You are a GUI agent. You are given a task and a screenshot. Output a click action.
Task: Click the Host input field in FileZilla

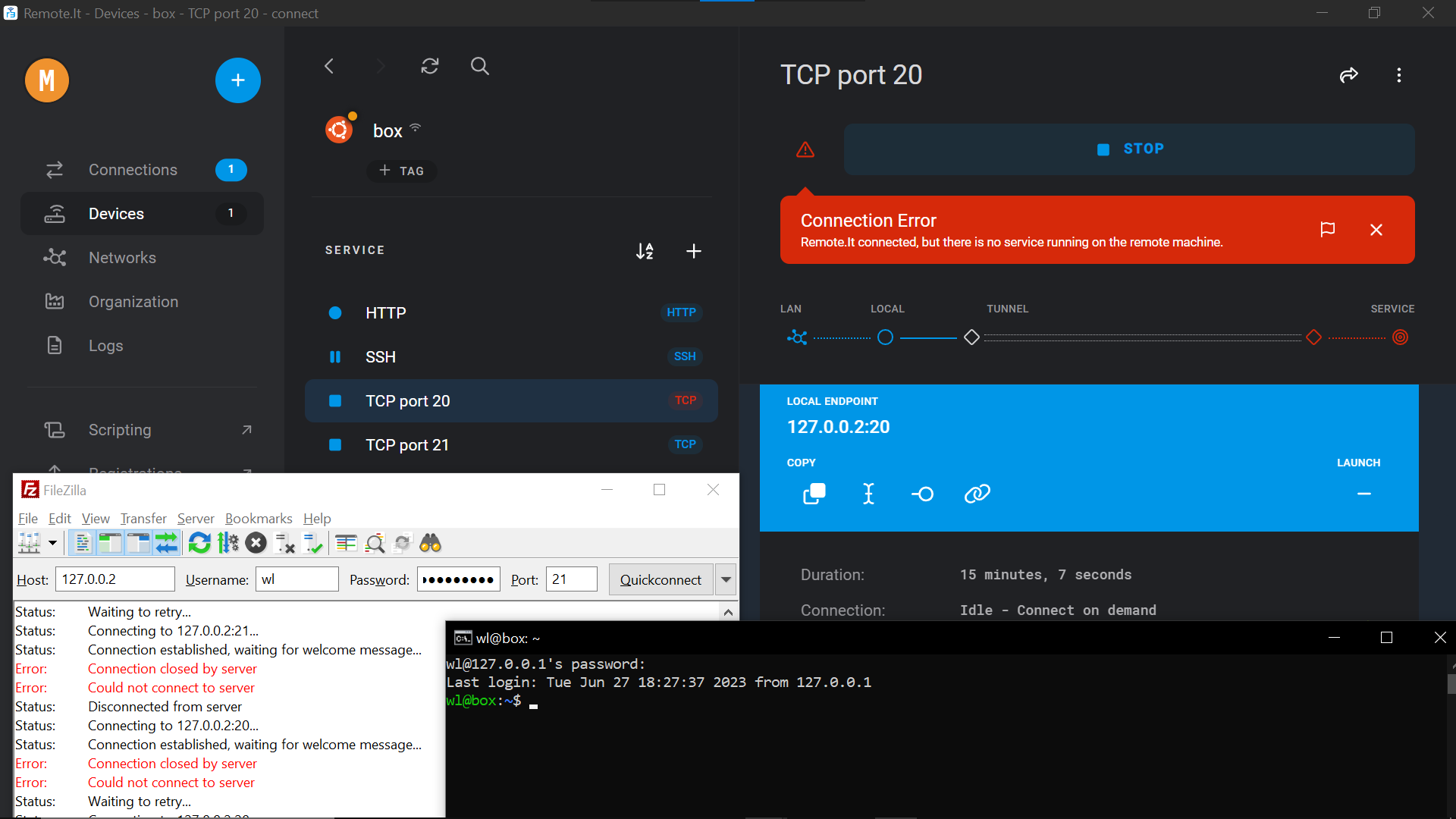[115, 579]
